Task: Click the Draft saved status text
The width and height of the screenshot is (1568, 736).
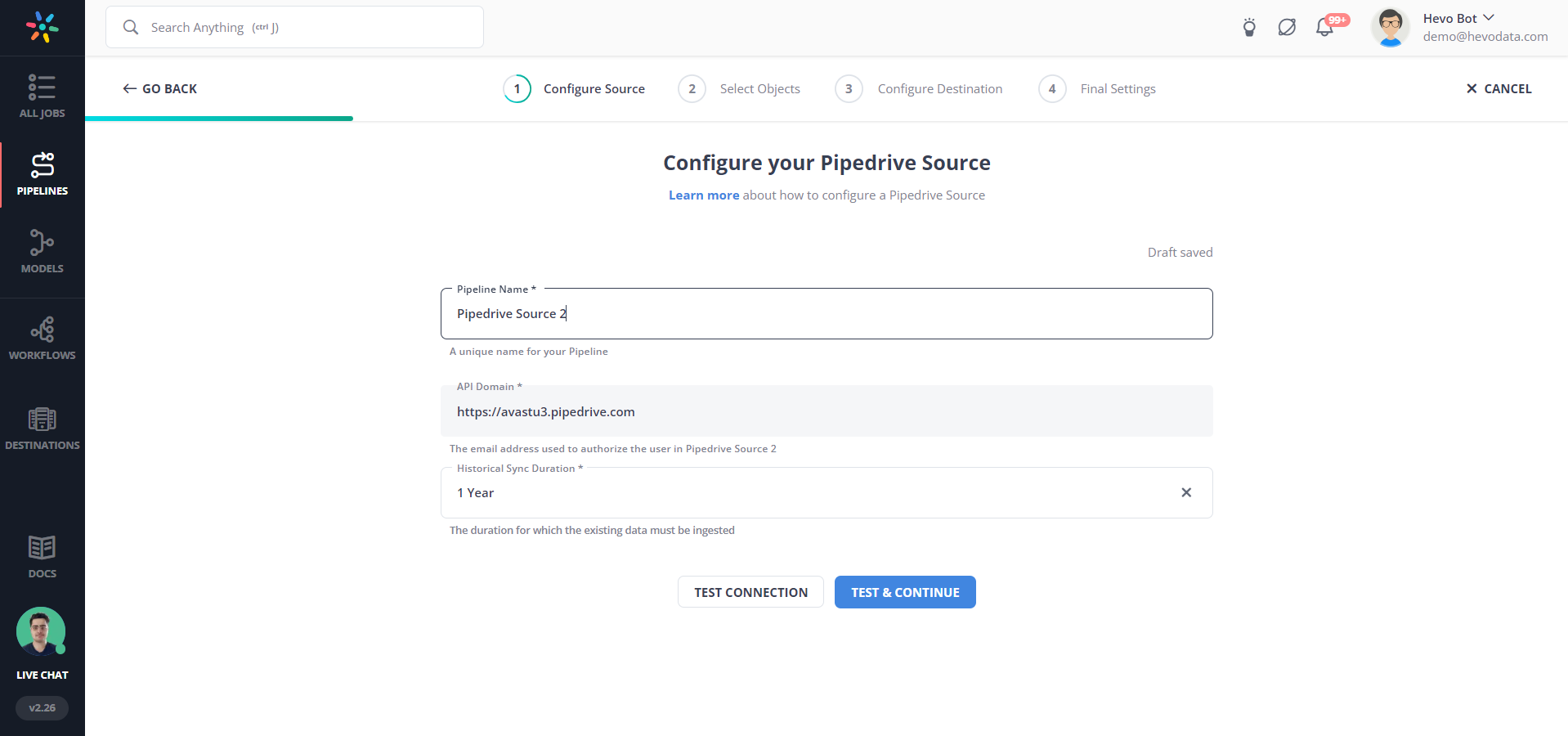Action: tap(1180, 253)
